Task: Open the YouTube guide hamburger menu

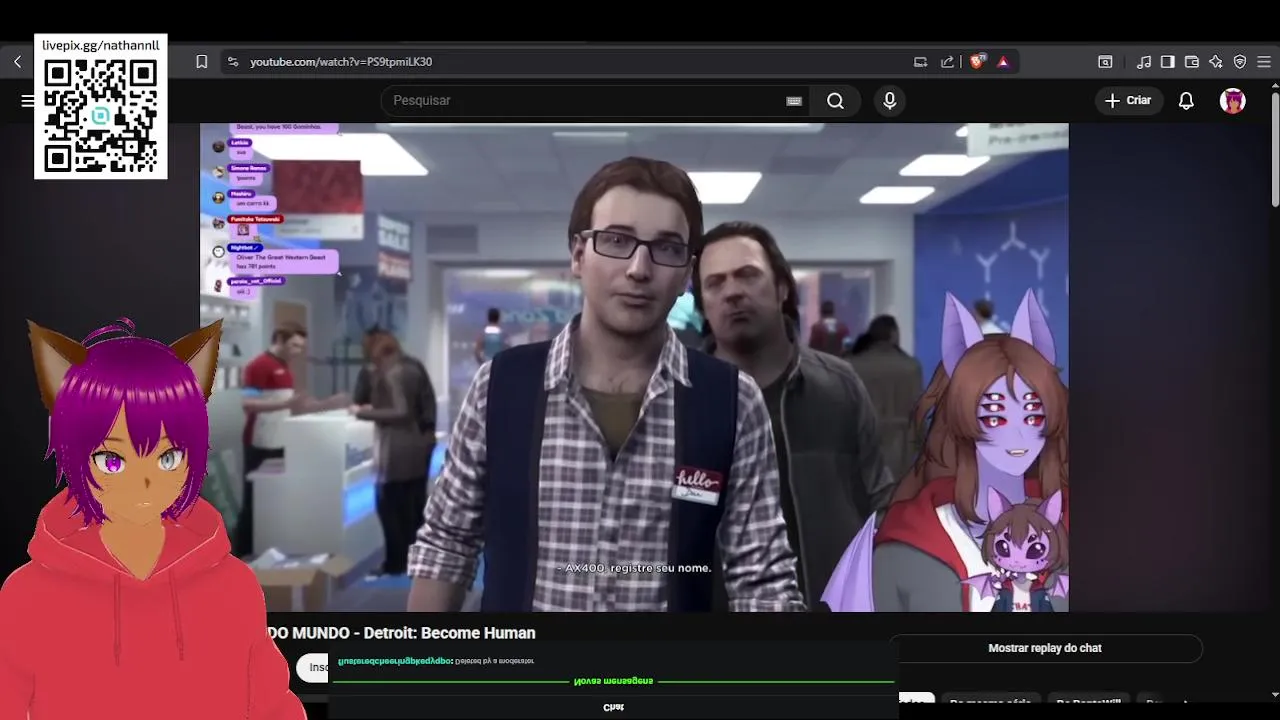Action: tap(27, 100)
